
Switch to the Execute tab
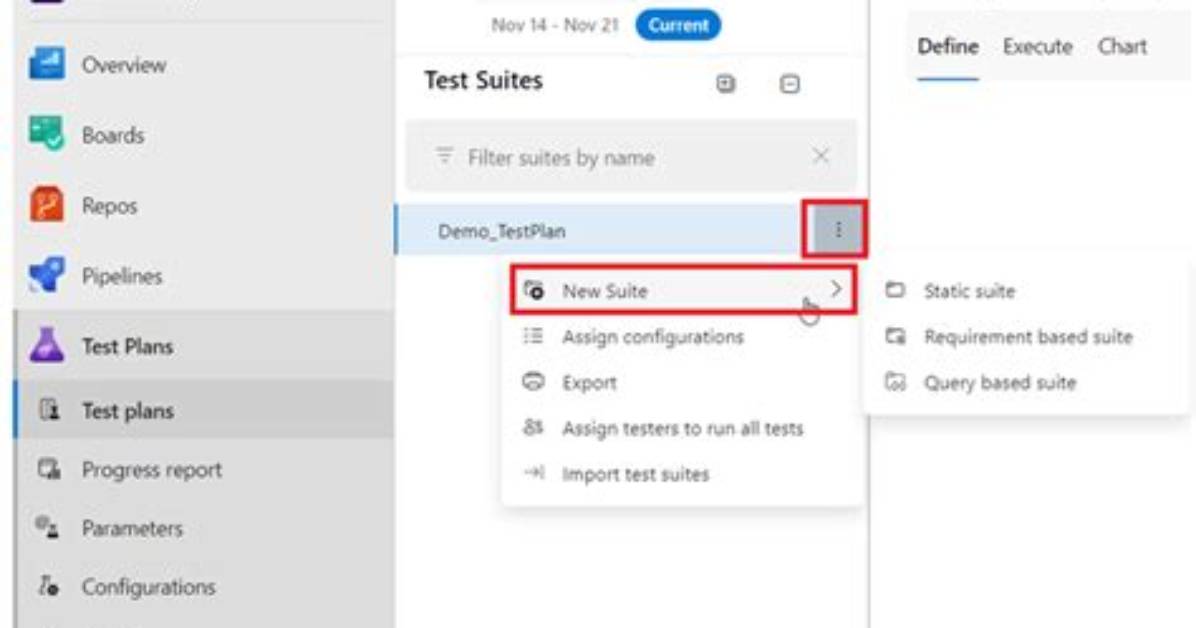pyautogui.click(x=1037, y=47)
